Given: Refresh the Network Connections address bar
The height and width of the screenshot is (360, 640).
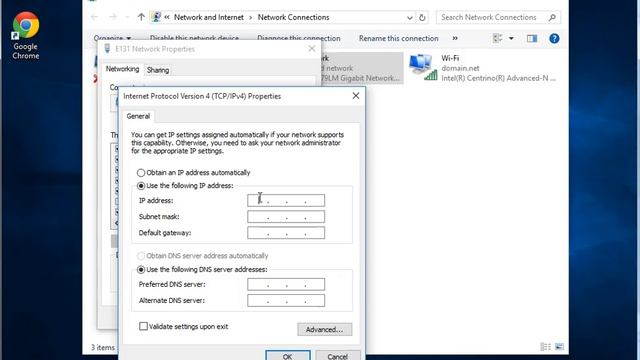Looking at the screenshot, I should (422, 18).
